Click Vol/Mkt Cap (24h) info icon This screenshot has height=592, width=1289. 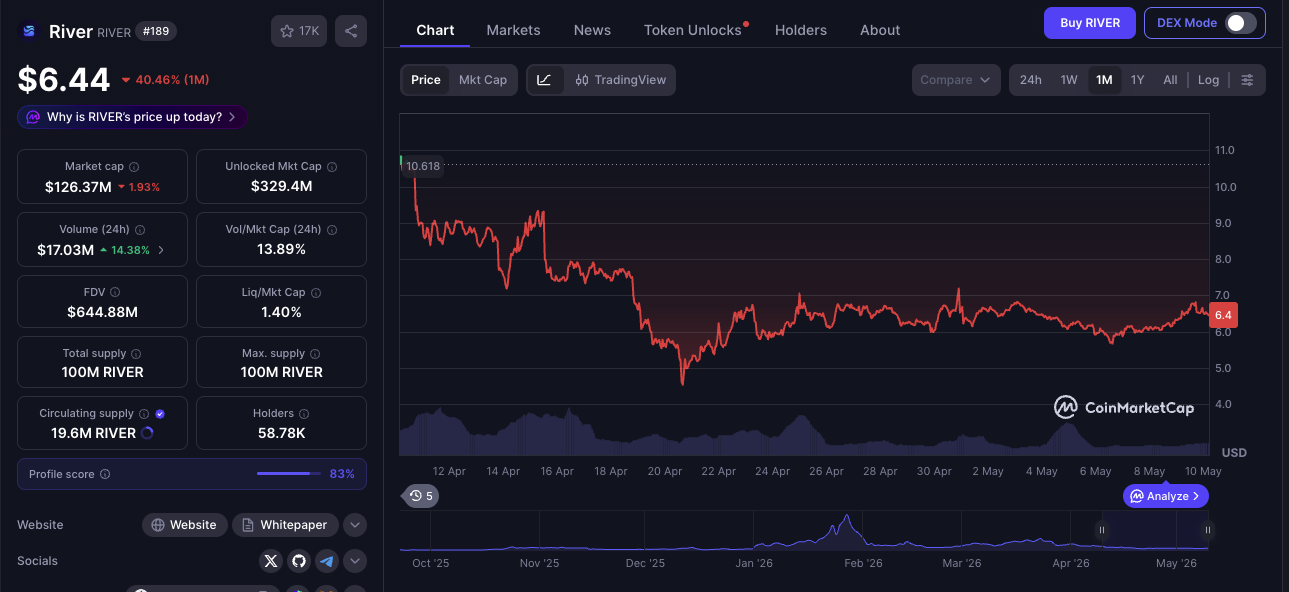(332, 230)
